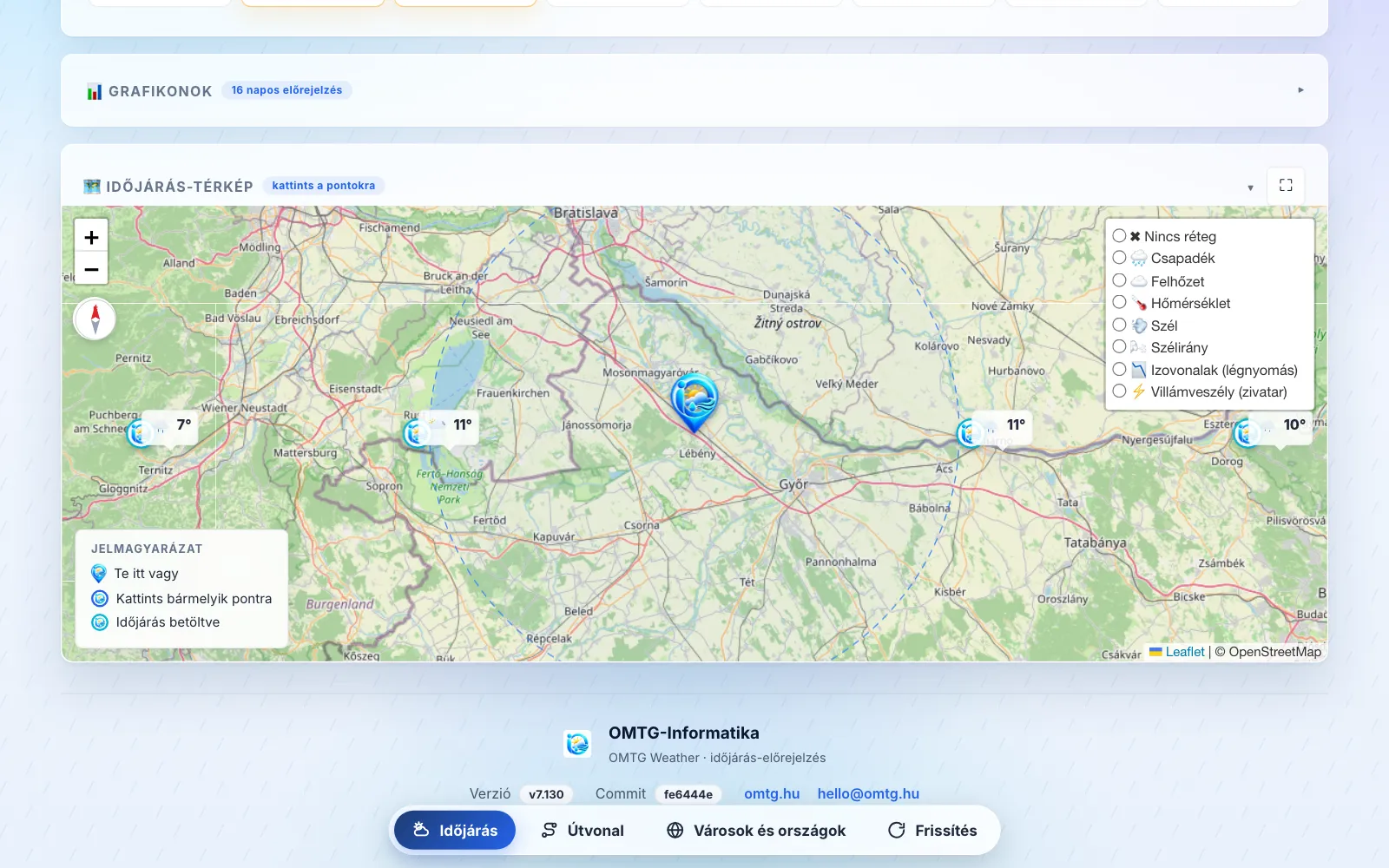Collapse the Időjárás-térkép section arrow
1389x868 pixels.
coord(1250,187)
